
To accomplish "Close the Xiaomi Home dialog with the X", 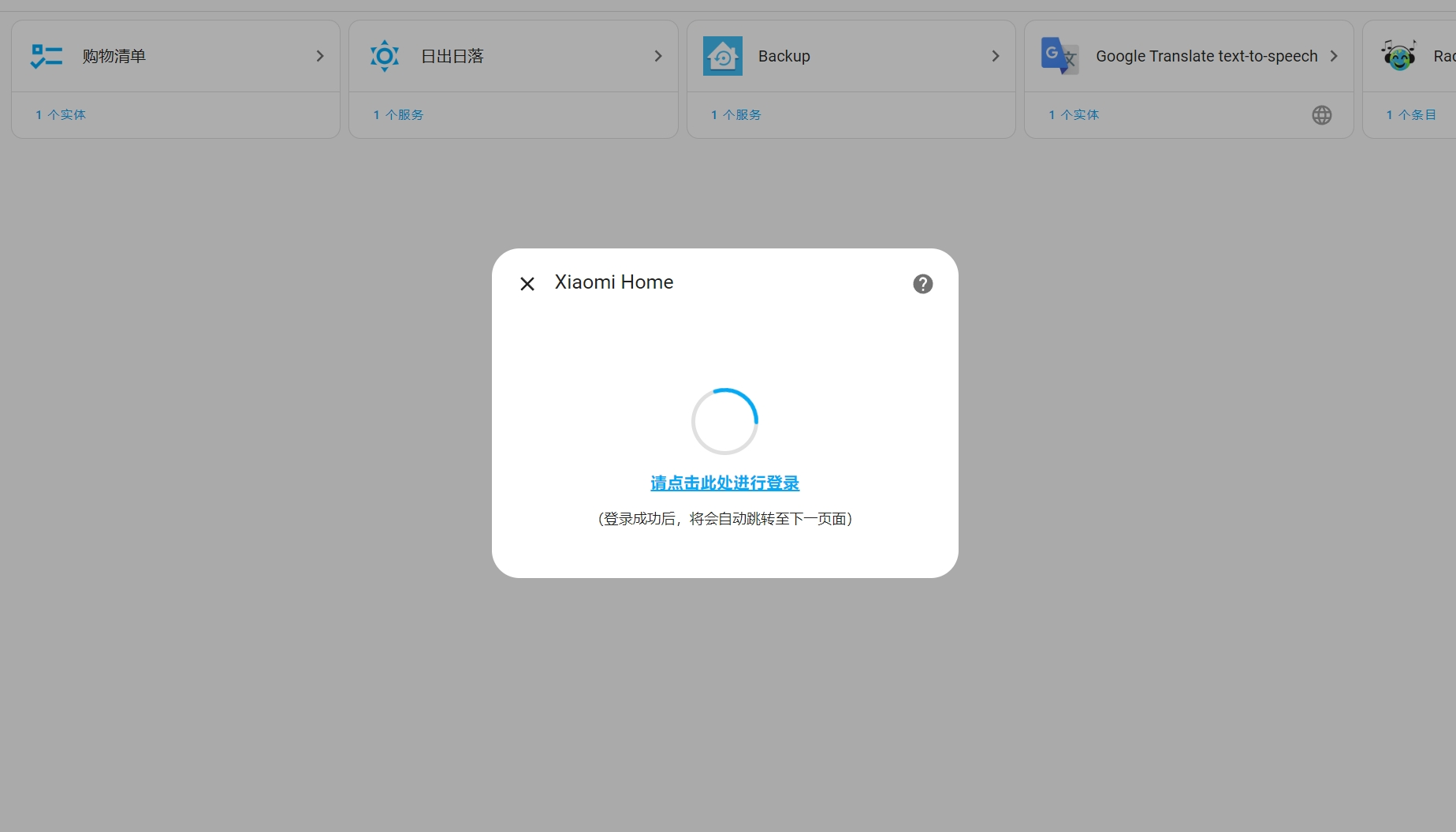I will (x=527, y=283).
